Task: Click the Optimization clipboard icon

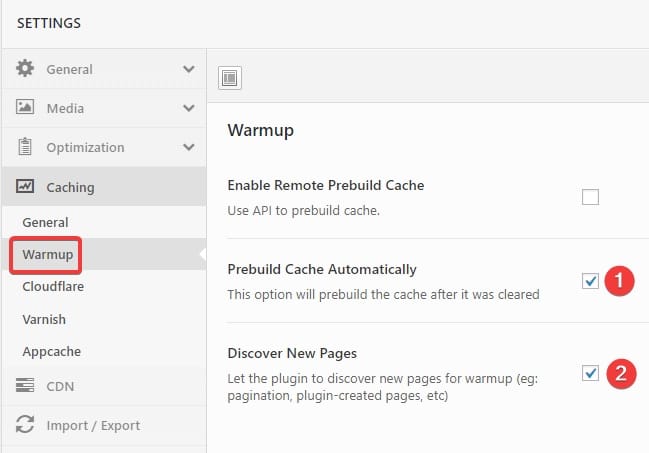Action: pyautogui.click(x=25, y=147)
